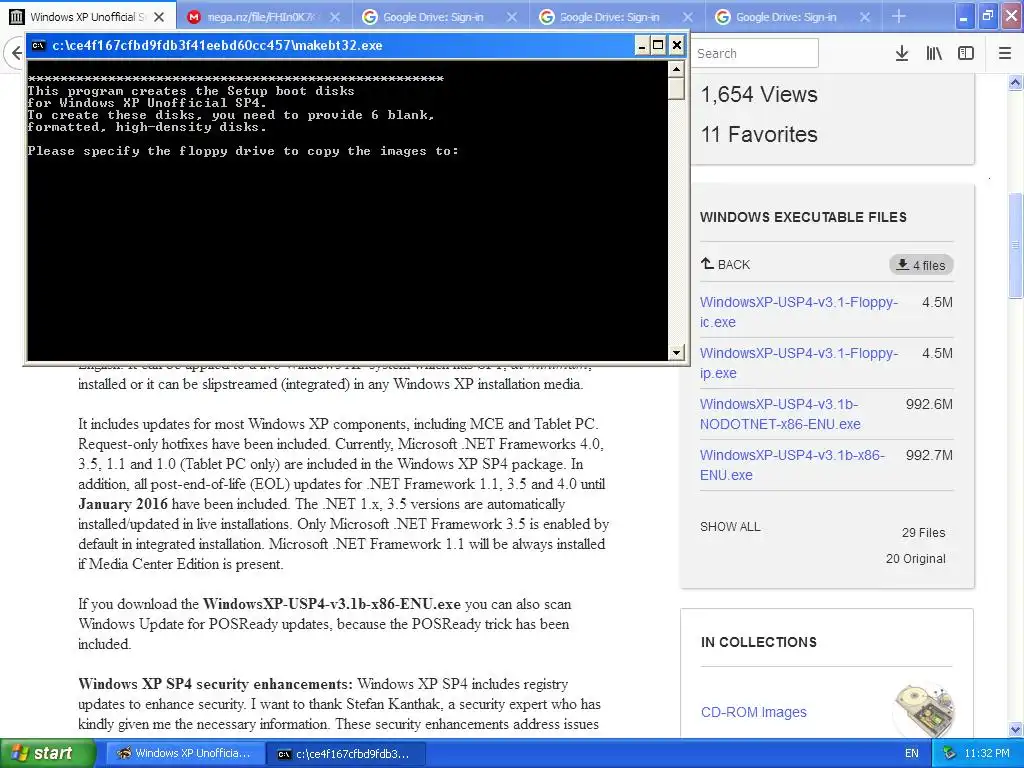Click the web page scrollbar down arrow

tap(1015, 729)
